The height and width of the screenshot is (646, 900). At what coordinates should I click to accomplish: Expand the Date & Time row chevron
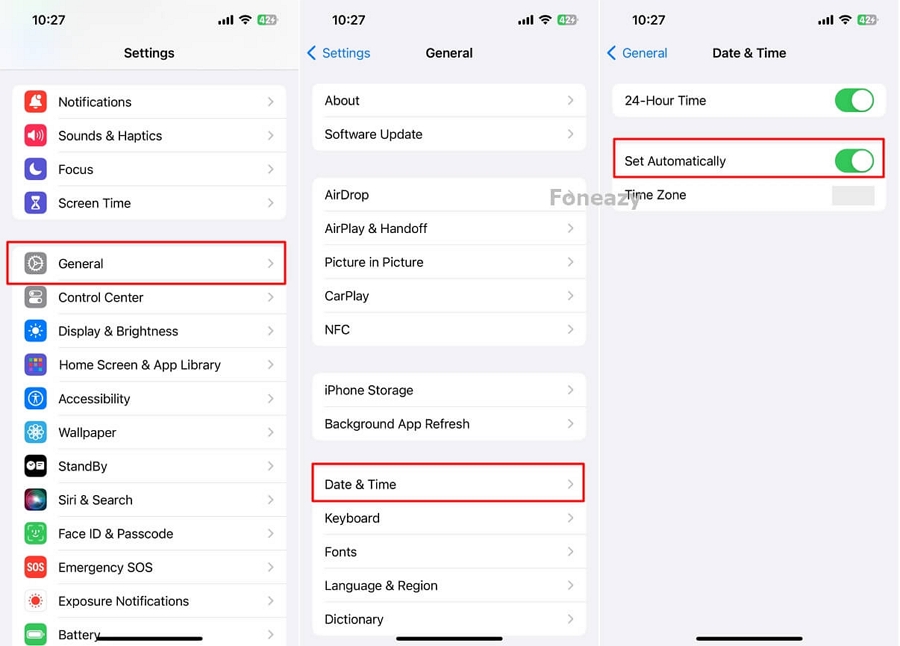[571, 484]
